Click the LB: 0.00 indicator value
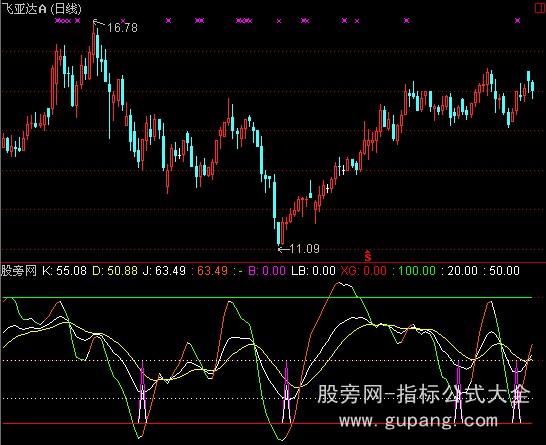Image resolution: width=546 pixels, height=445 pixels. click(313, 271)
